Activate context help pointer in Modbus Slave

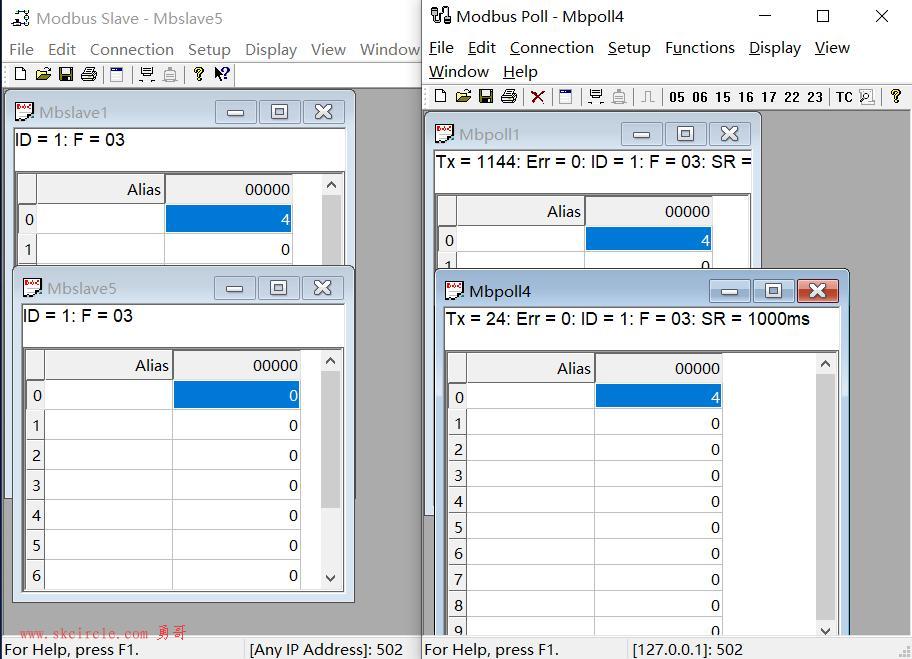[x=222, y=74]
